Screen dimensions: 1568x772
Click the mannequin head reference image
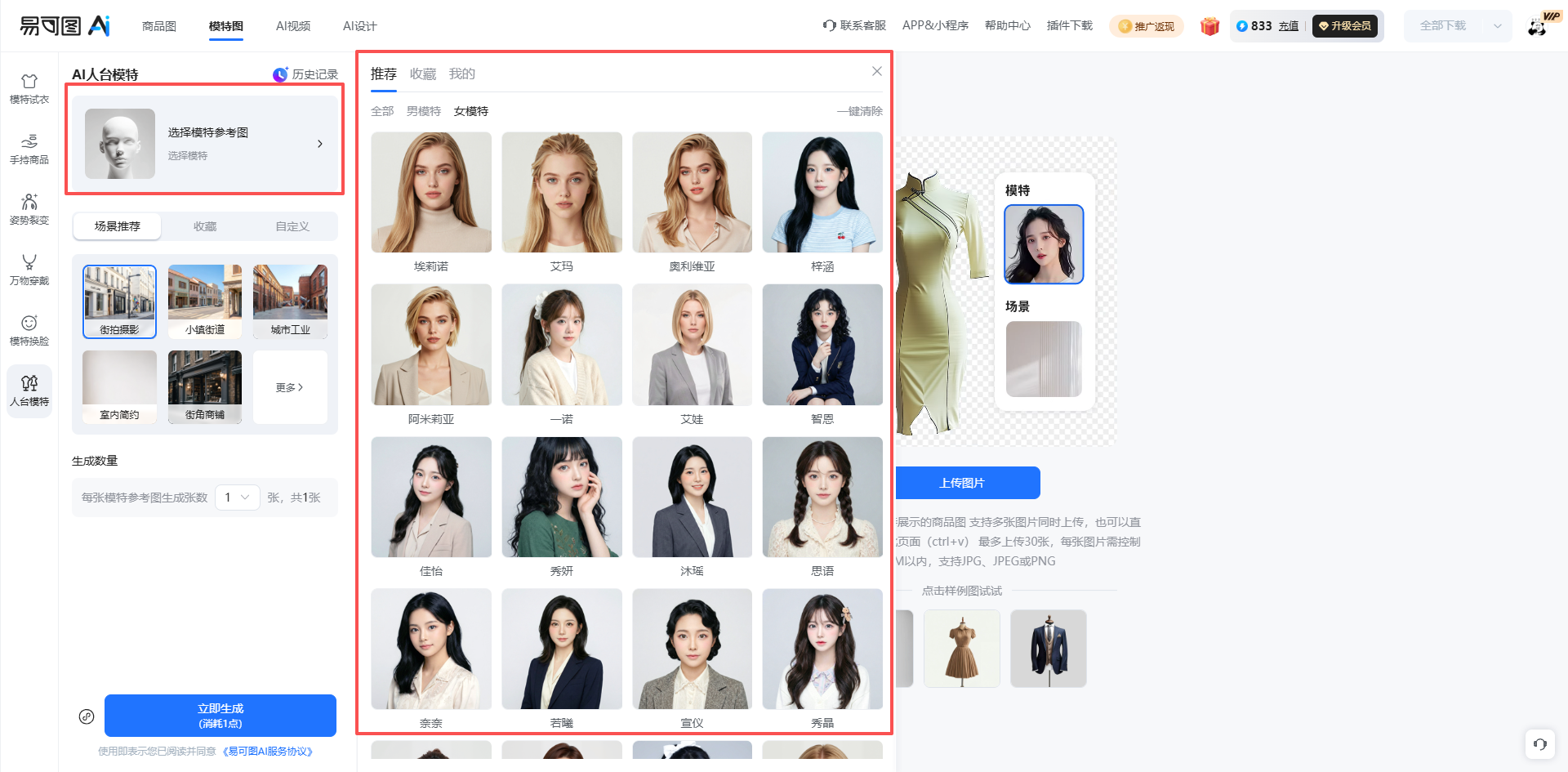coord(120,144)
